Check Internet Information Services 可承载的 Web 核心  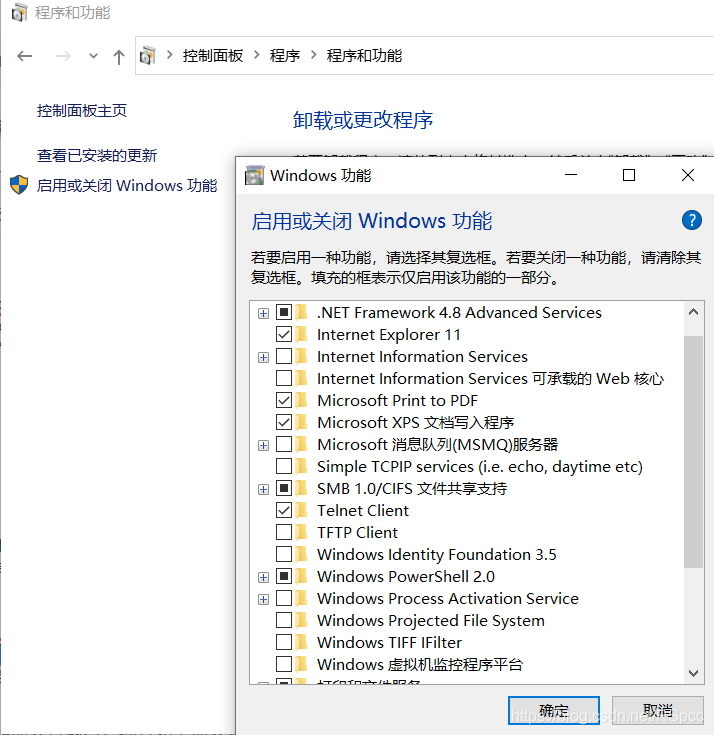(284, 378)
